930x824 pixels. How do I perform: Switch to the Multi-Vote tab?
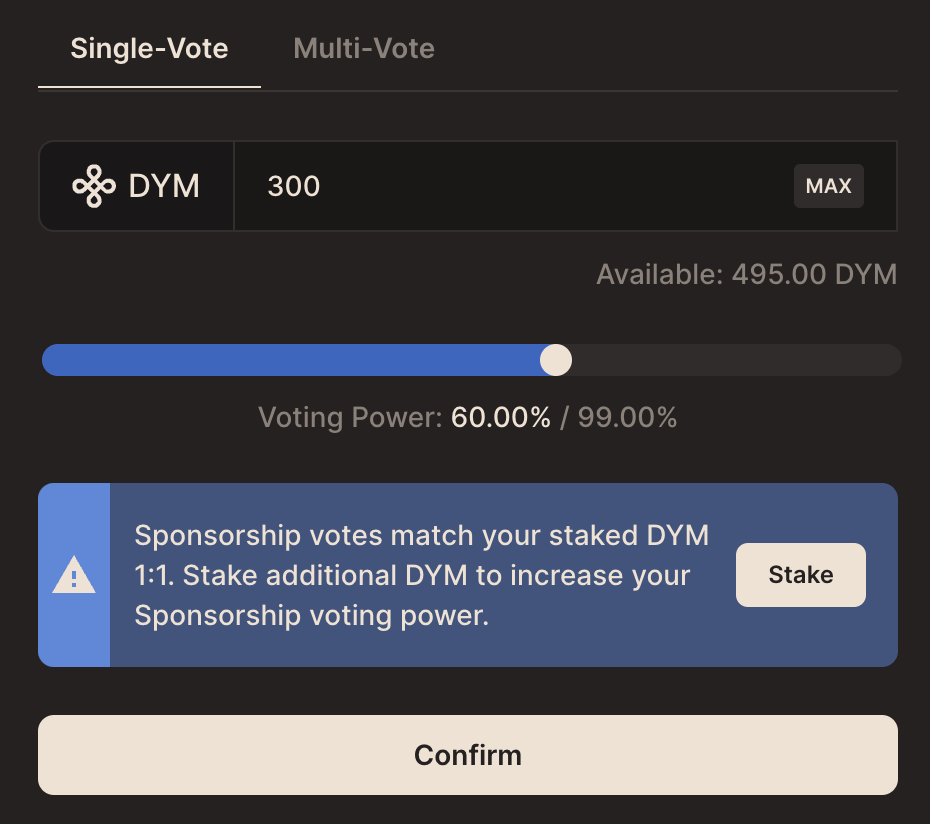[364, 48]
